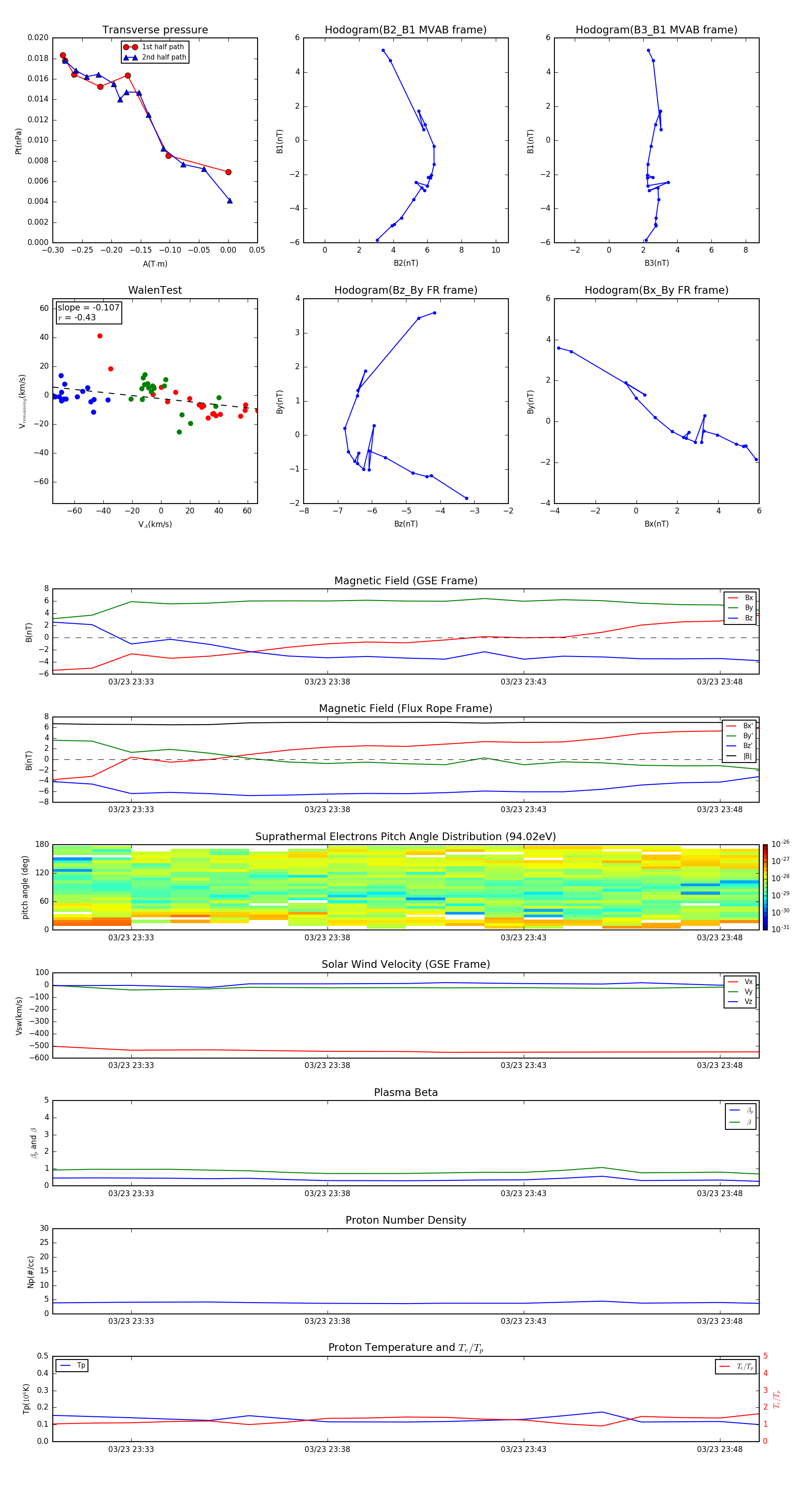Click 'Magnetic Field (GSE Frame)' title
The image size is (812, 1489).
[406, 581]
